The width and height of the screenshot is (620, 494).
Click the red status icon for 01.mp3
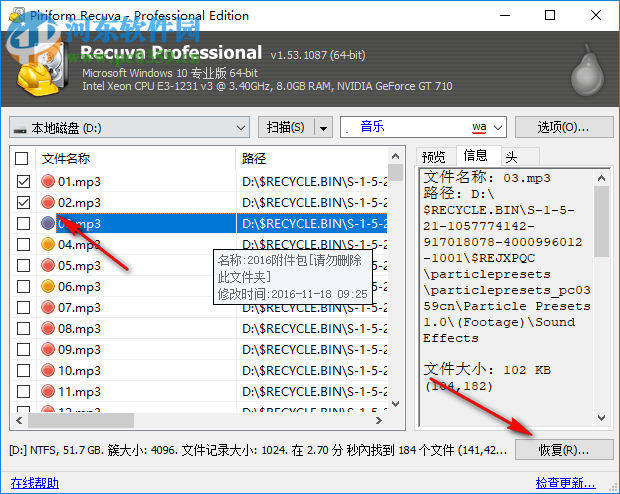click(x=48, y=182)
